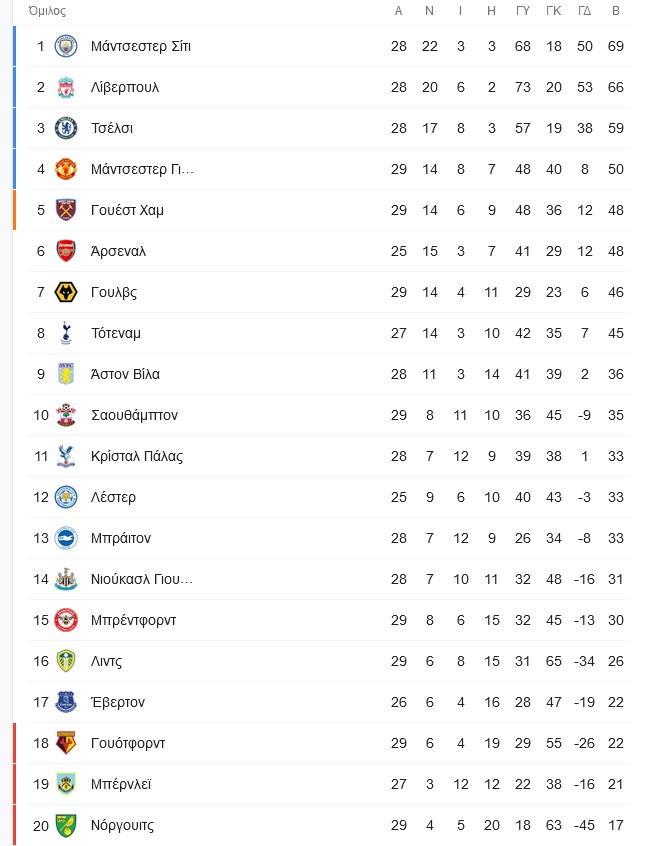This screenshot has width=647, height=846.
Task: Click the West Ham crest icon
Action: coord(66,210)
